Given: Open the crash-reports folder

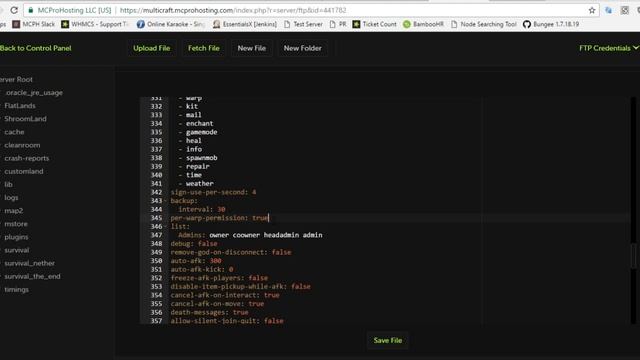Looking at the screenshot, I should click(x=27, y=158).
